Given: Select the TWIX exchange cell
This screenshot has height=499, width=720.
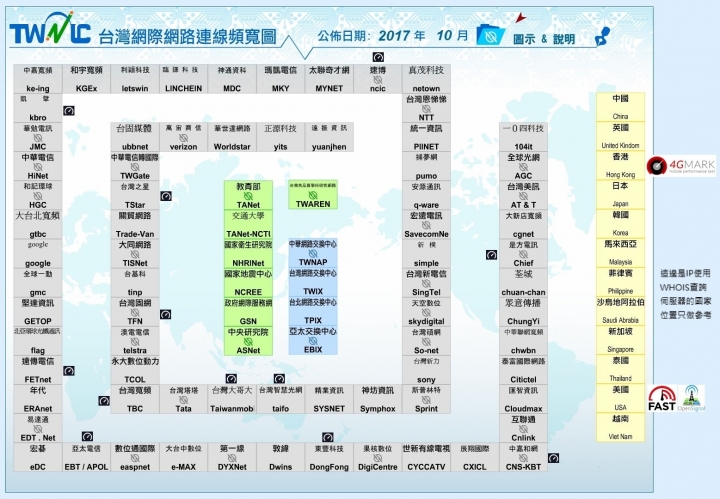Looking at the screenshot, I should [313, 282].
